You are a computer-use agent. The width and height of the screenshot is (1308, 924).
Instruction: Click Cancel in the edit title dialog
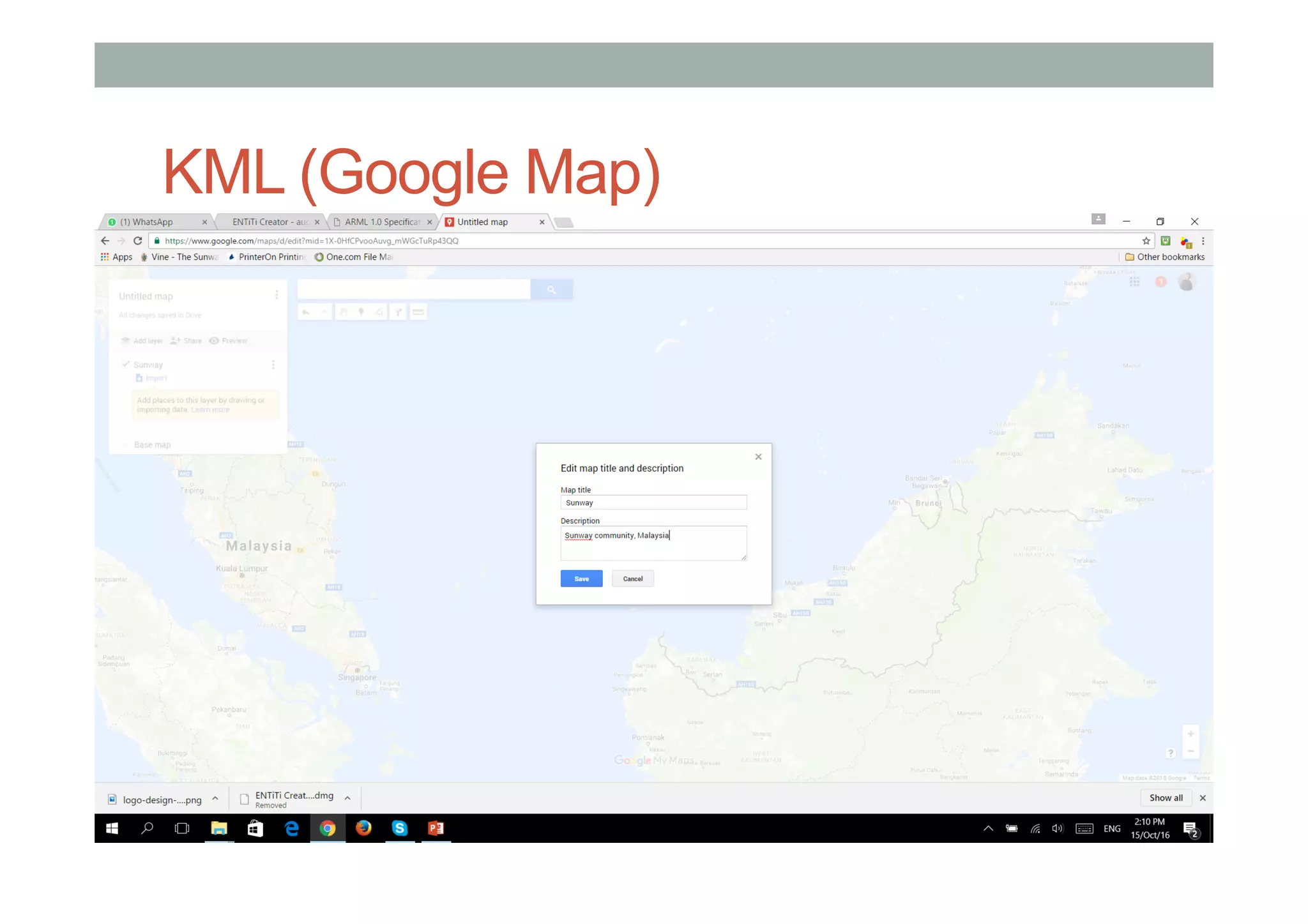click(x=632, y=579)
